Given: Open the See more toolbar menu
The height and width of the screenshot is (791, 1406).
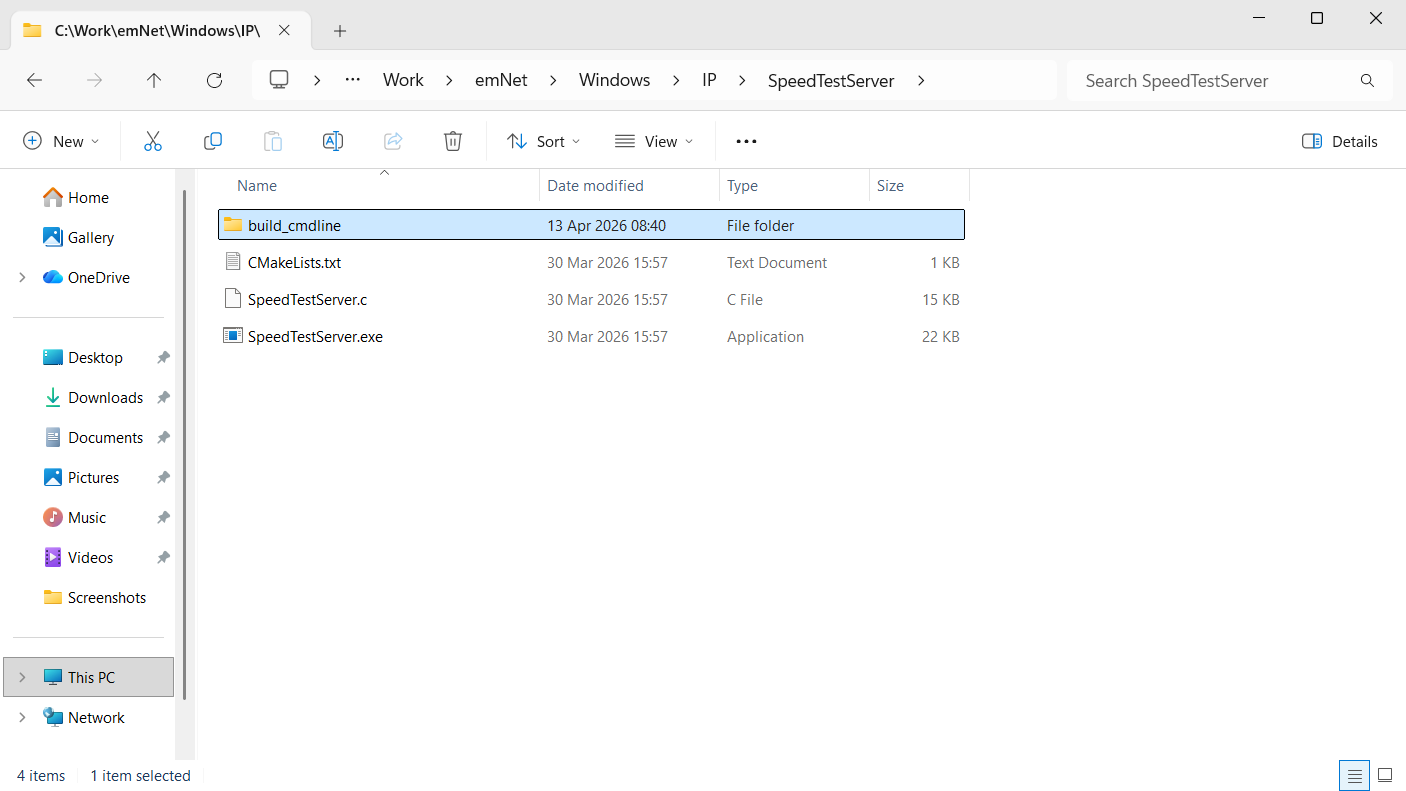Looking at the screenshot, I should [x=745, y=141].
